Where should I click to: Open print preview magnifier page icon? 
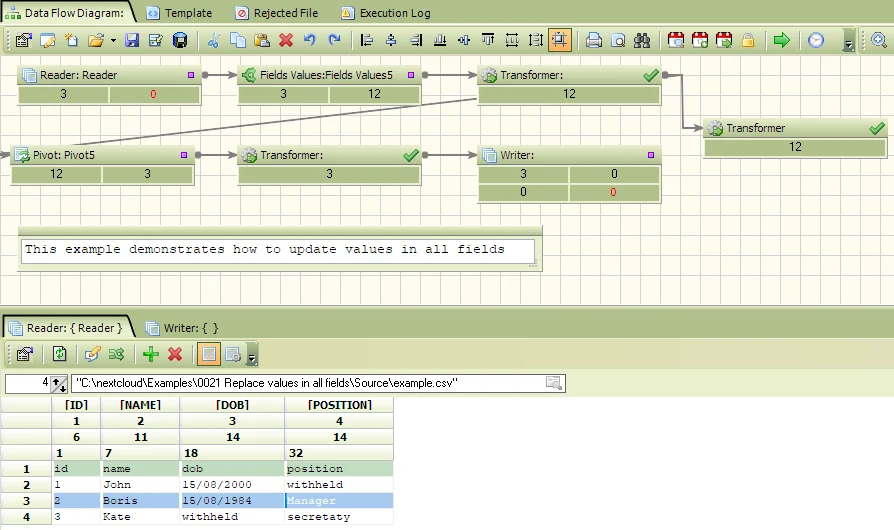click(618, 40)
